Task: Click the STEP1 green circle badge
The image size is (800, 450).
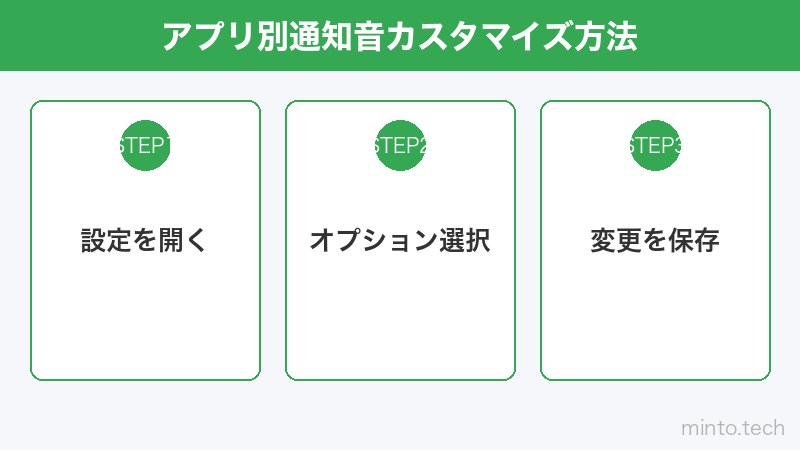Action: point(145,145)
